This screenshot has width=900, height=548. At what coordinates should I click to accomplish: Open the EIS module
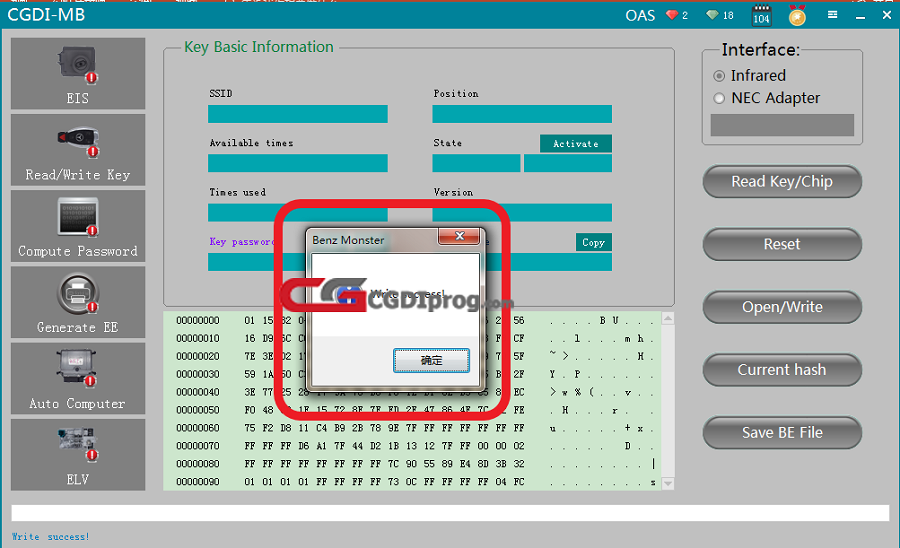coord(77,73)
